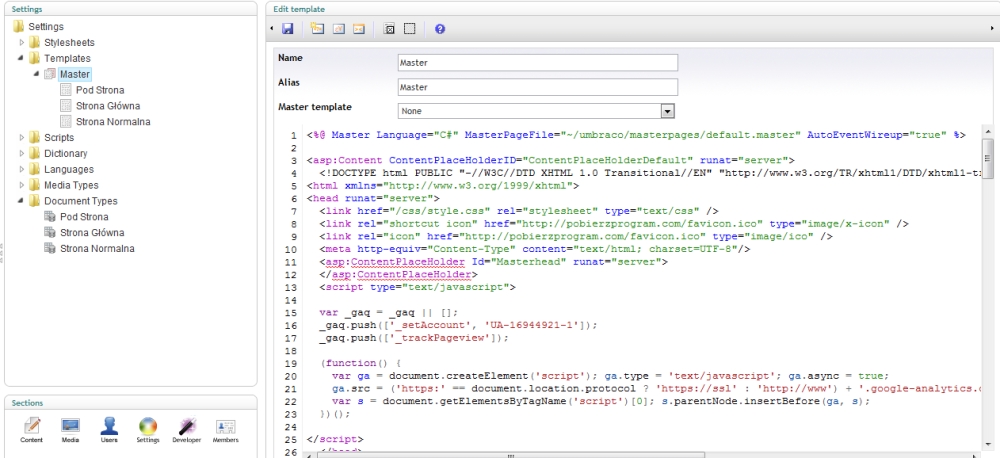Image resolution: width=1000 pixels, height=458 pixels.
Task: Insert content area placeholder toolbar icon
Action: coord(389,29)
